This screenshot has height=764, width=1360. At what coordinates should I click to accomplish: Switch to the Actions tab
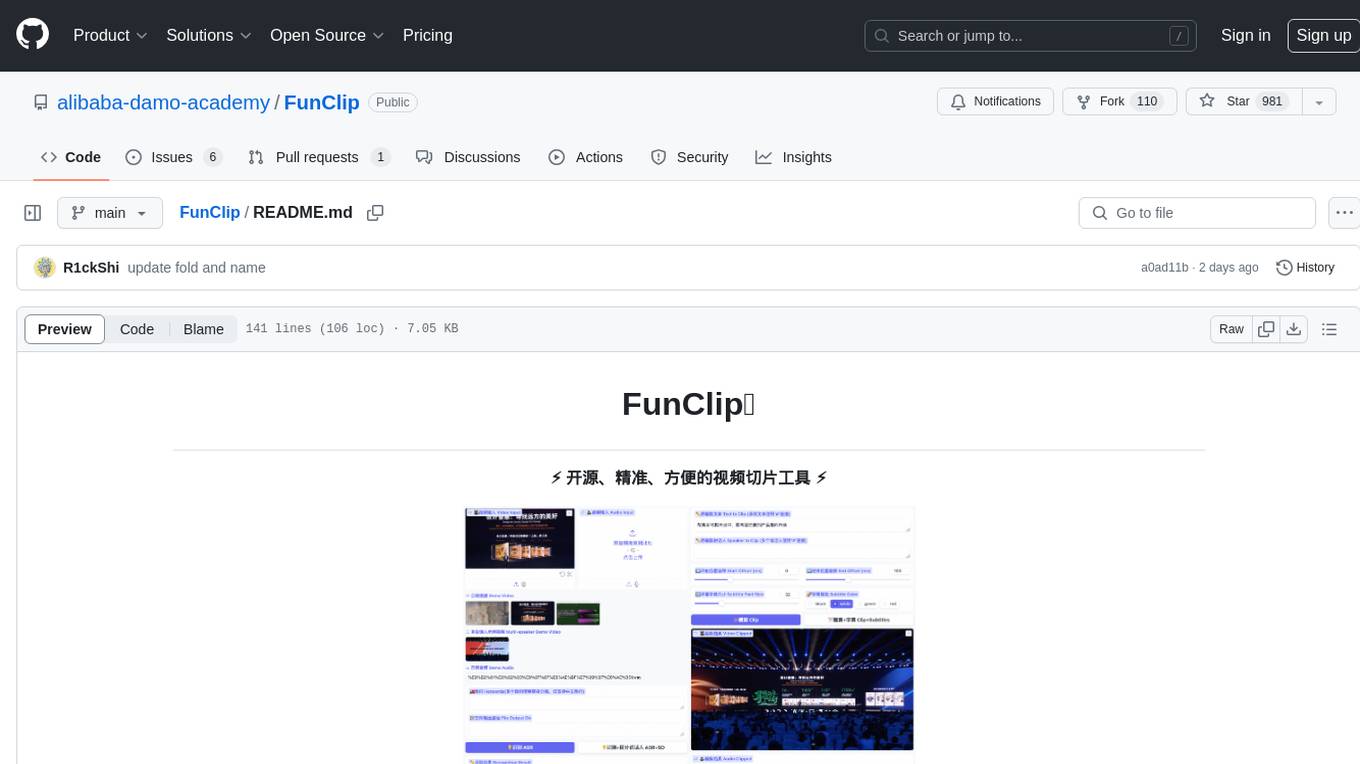pyautogui.click(x=586, y=157)
